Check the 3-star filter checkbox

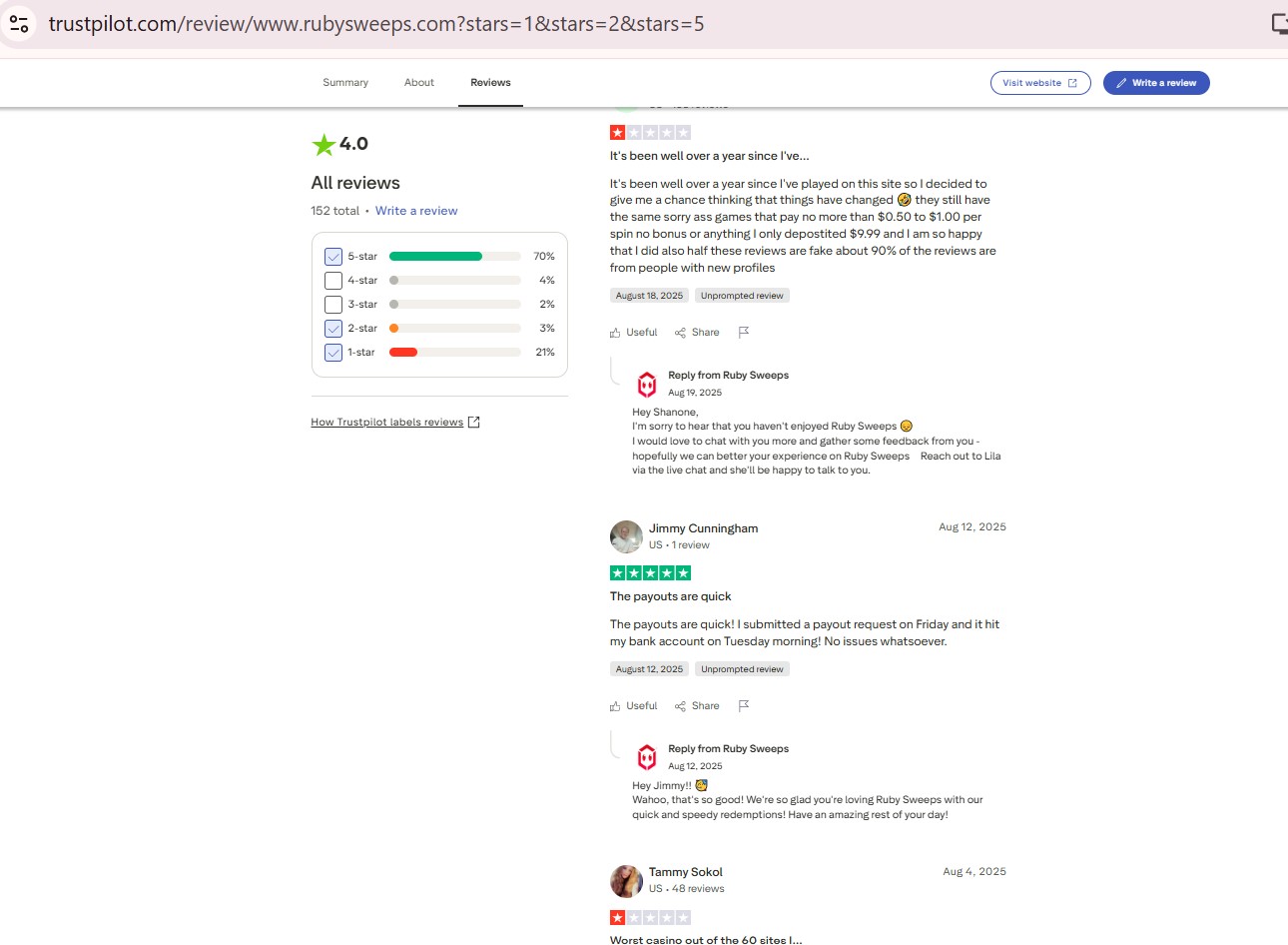333,305
